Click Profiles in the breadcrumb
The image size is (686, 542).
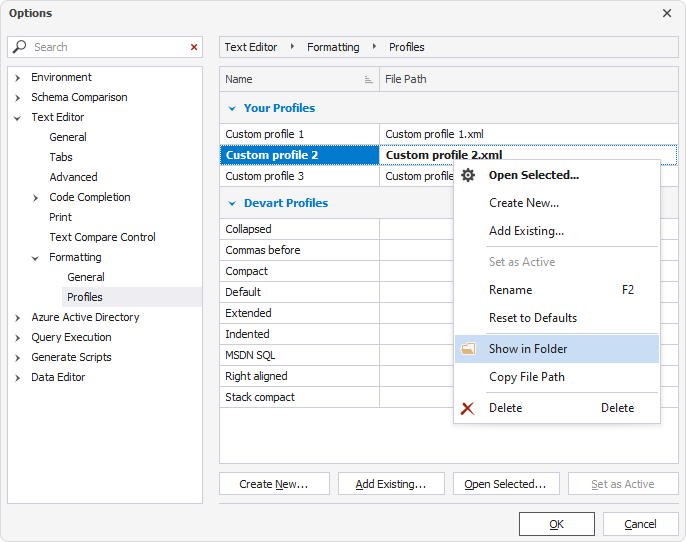406,47
